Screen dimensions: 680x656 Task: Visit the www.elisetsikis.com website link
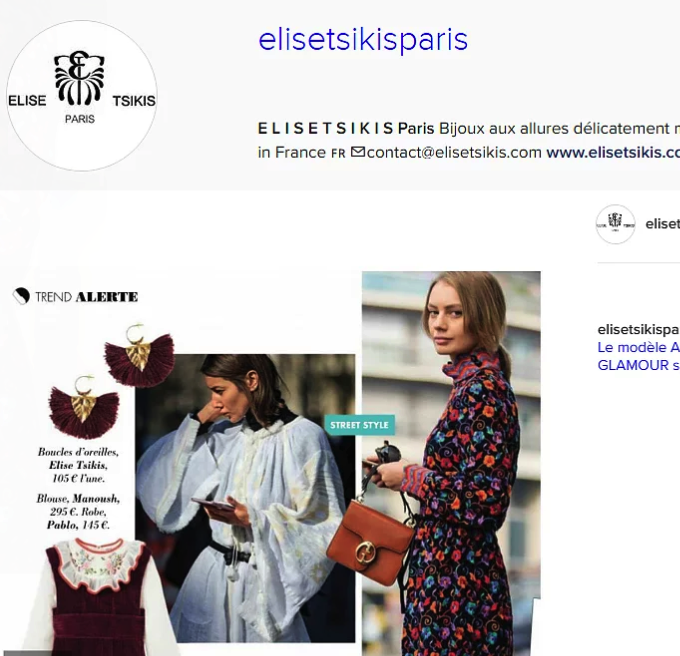613,153
